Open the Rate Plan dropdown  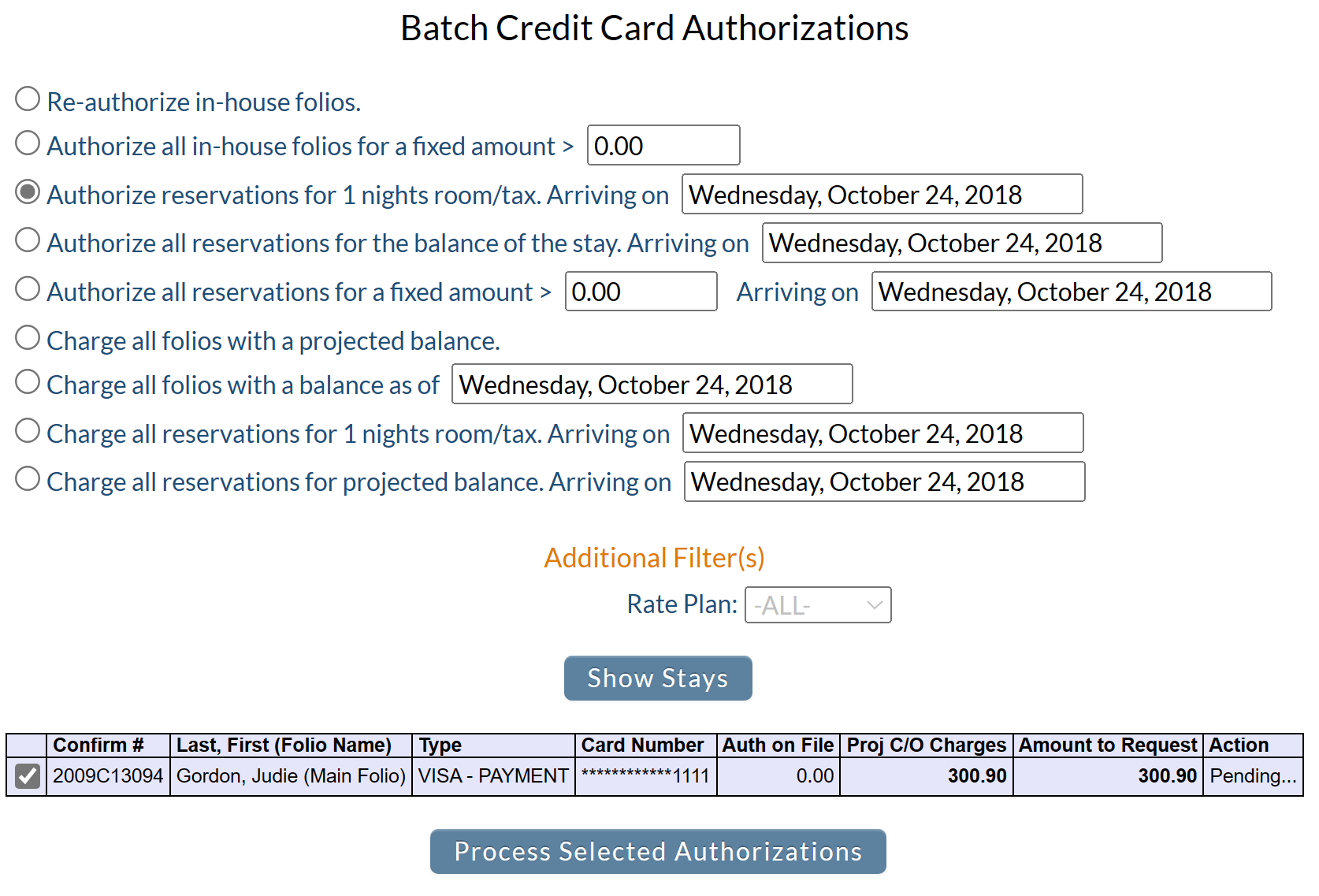[818, 605]
